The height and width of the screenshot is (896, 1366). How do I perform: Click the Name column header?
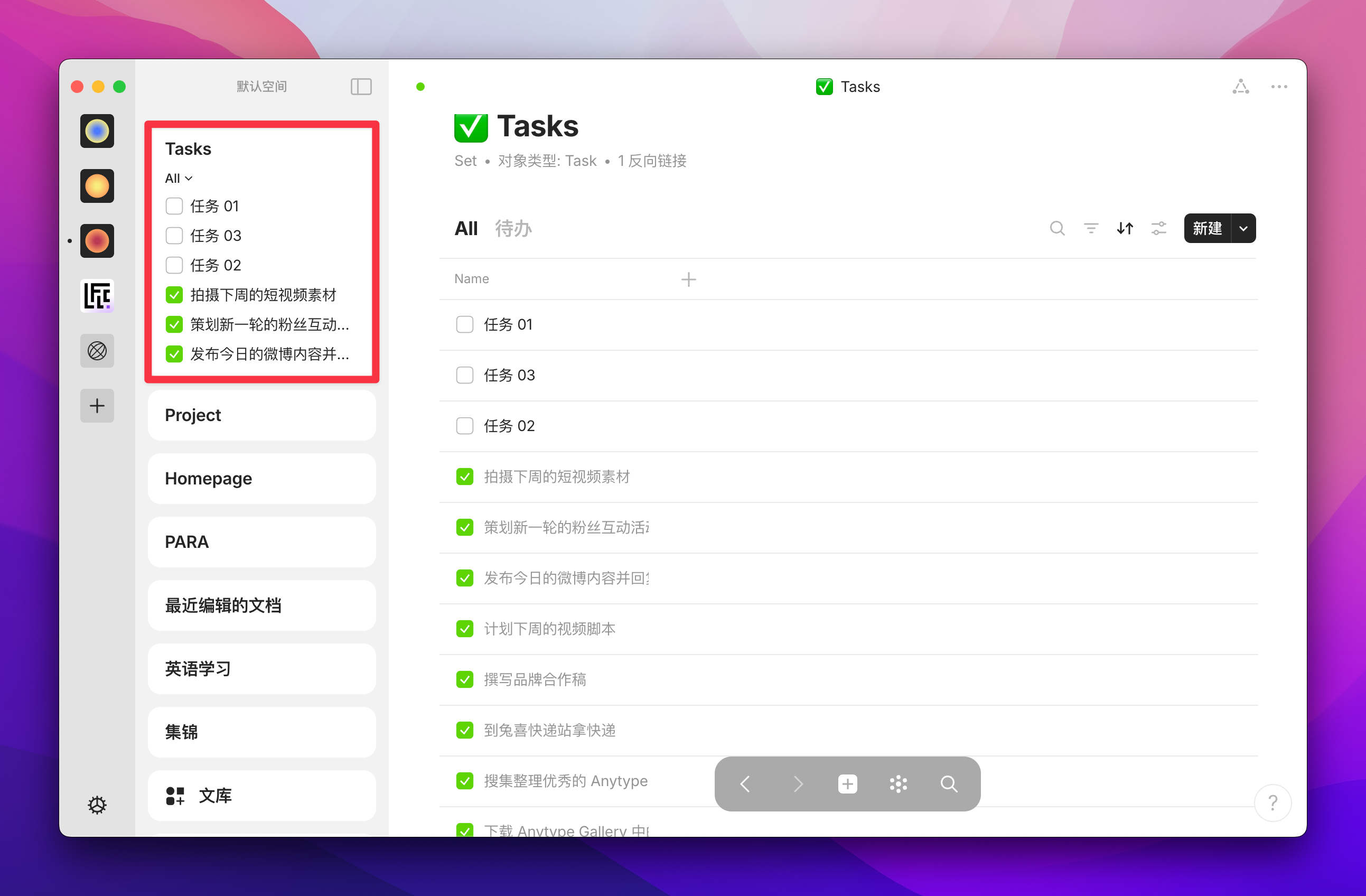pos(472,279)
